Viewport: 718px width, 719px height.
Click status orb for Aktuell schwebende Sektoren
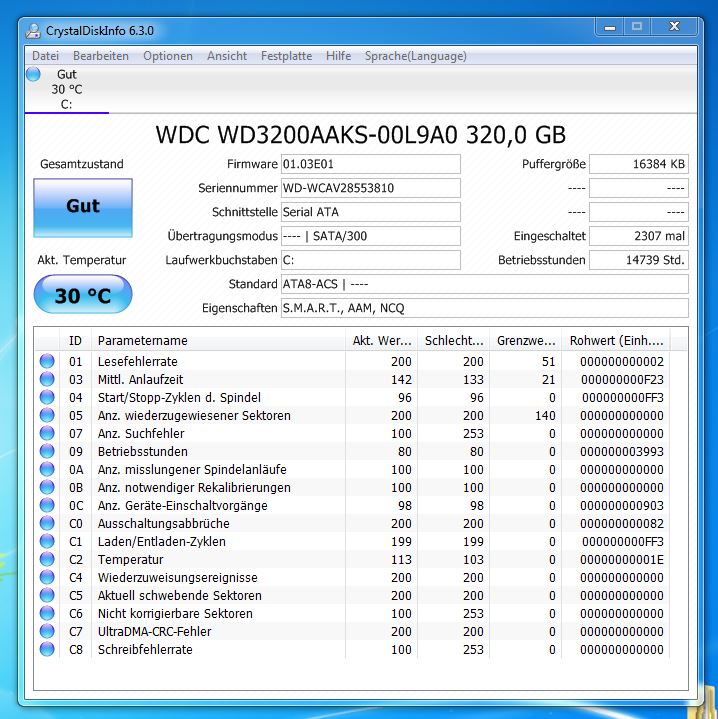click(47, 595)
